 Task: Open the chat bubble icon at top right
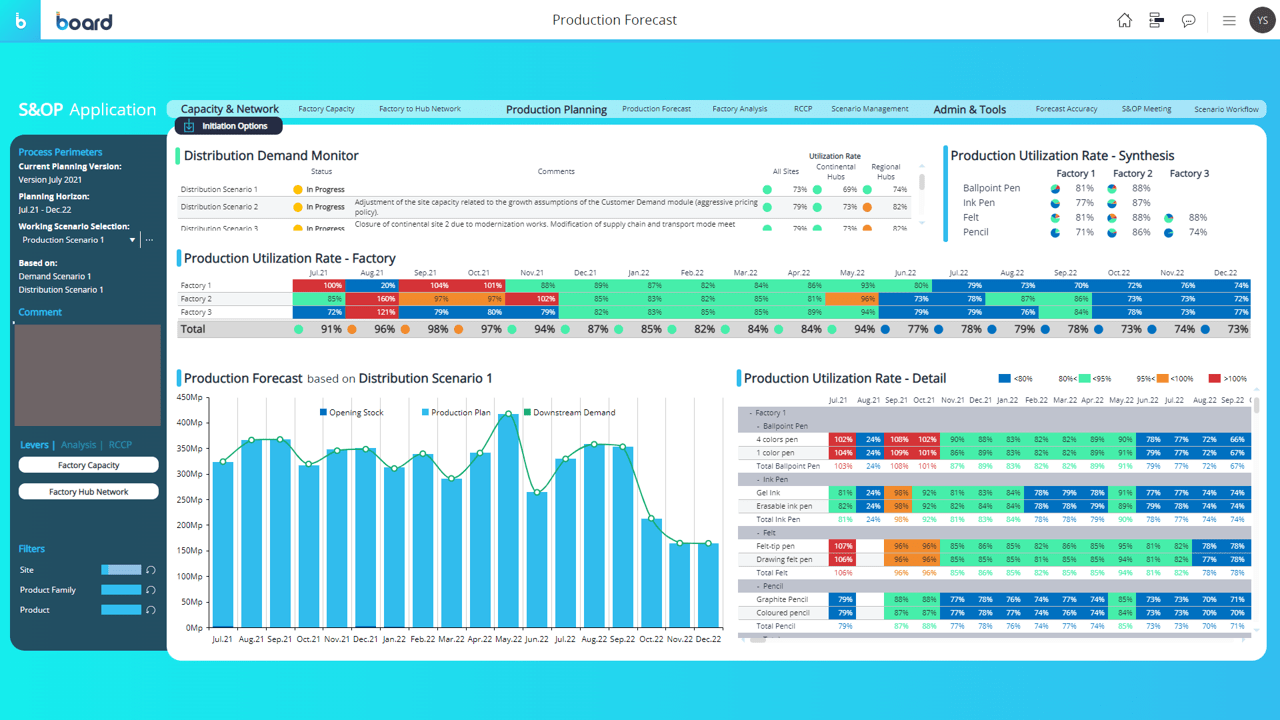1188,20
